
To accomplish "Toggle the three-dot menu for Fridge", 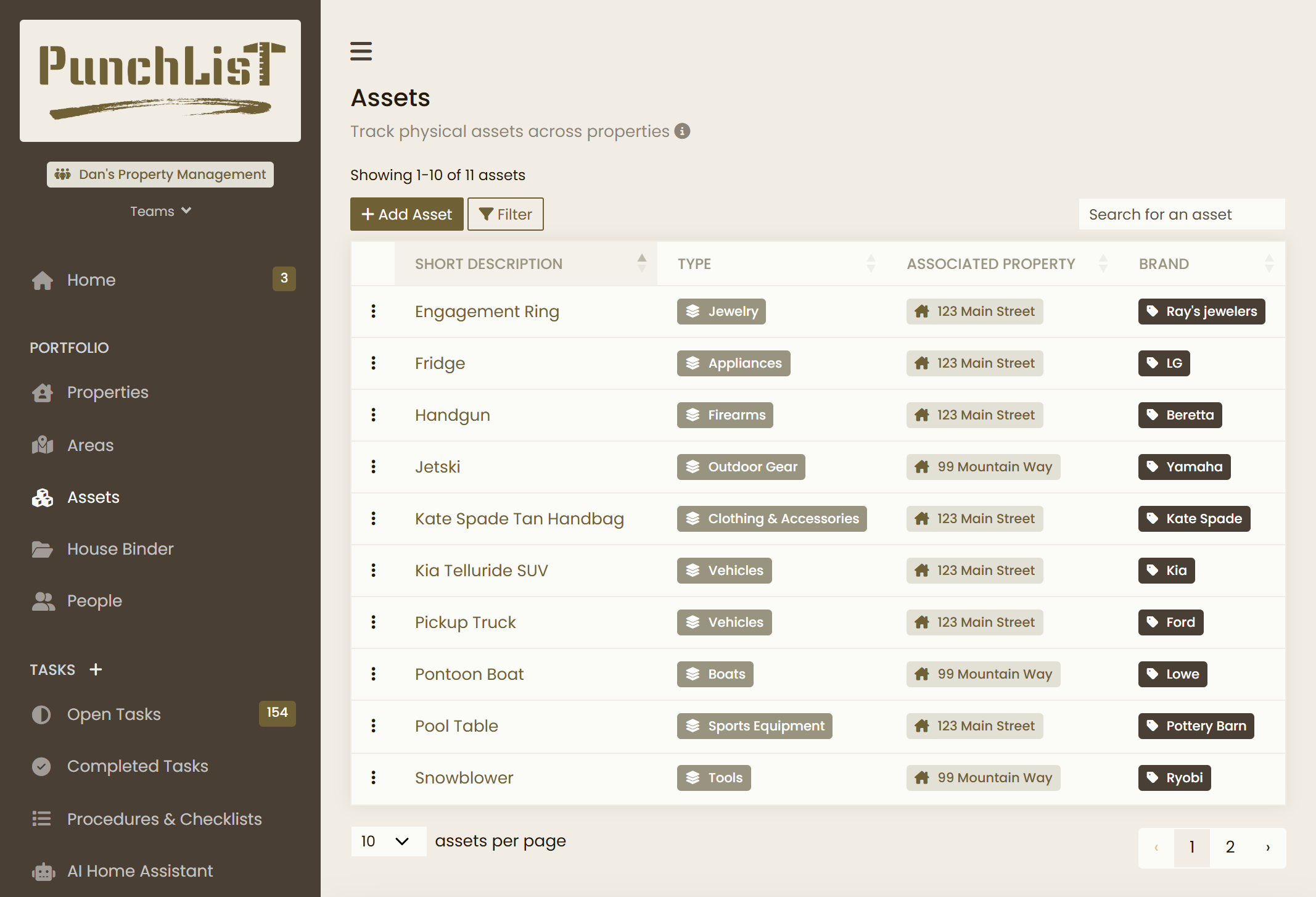I will click(373, 363).
